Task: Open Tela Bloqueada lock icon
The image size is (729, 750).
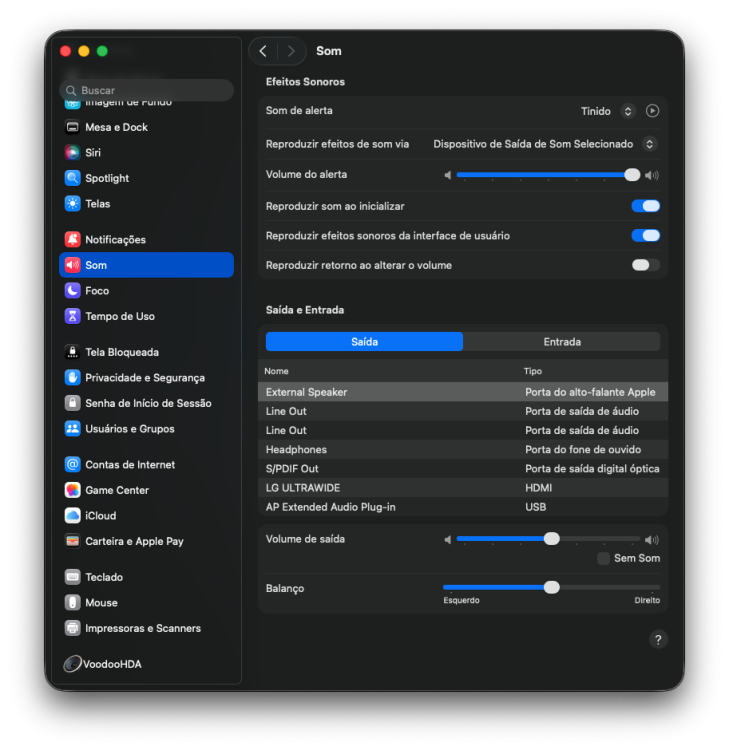Action: pyautogui.click(x=72, y=352)
